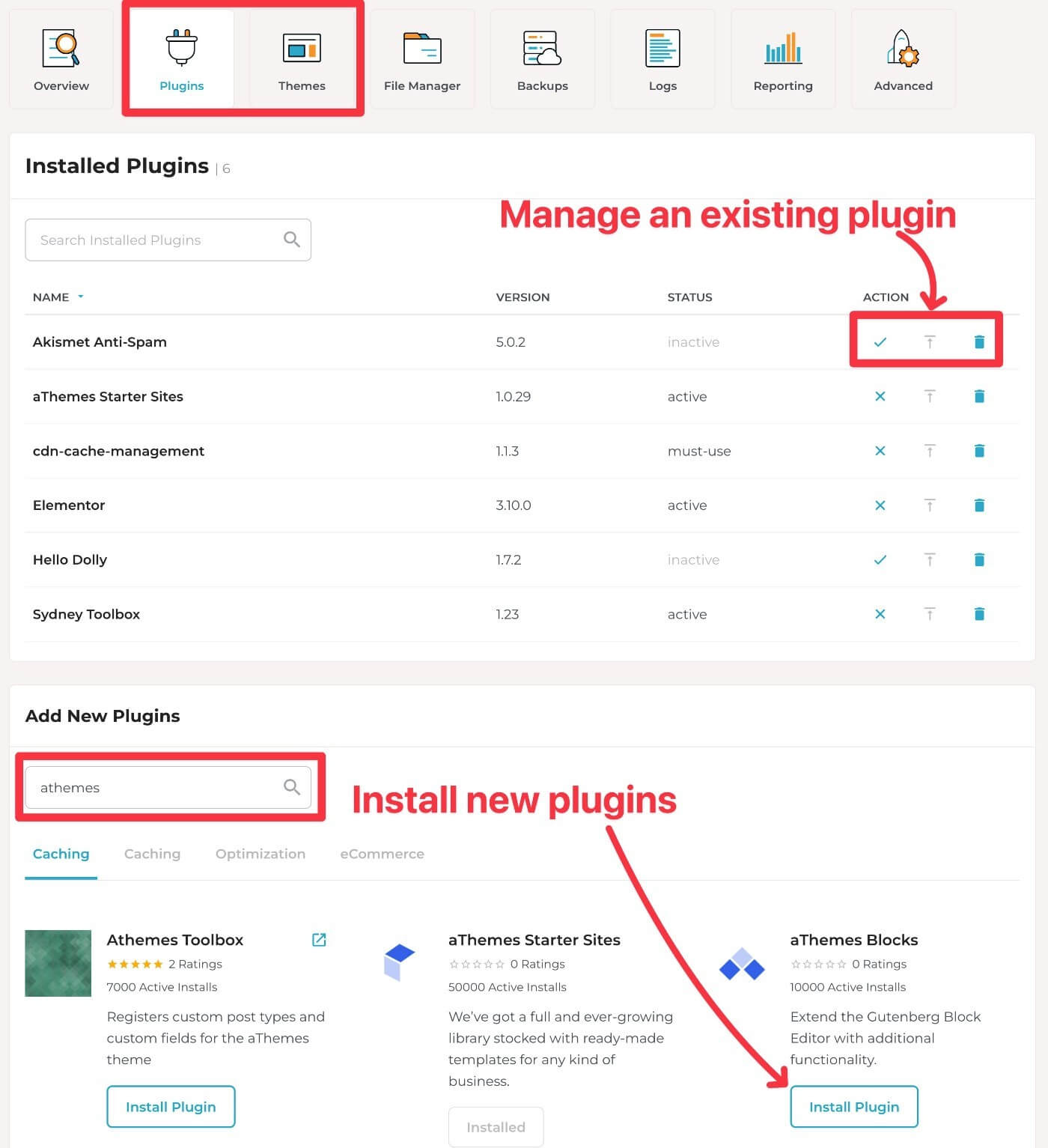
Task: Focus the Search Installed Plugins field
Action: [x=168, y=240]
